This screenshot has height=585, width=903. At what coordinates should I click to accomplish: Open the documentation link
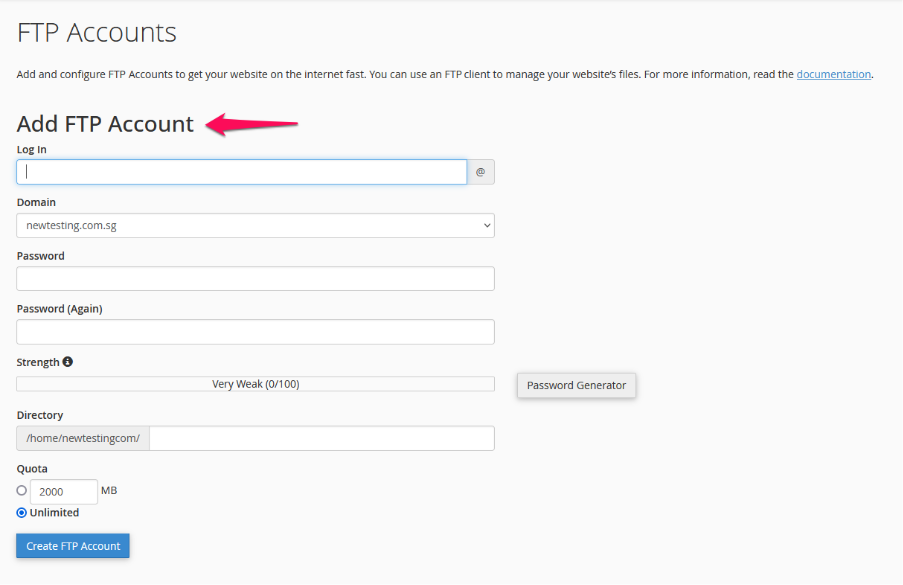(833, 74)
